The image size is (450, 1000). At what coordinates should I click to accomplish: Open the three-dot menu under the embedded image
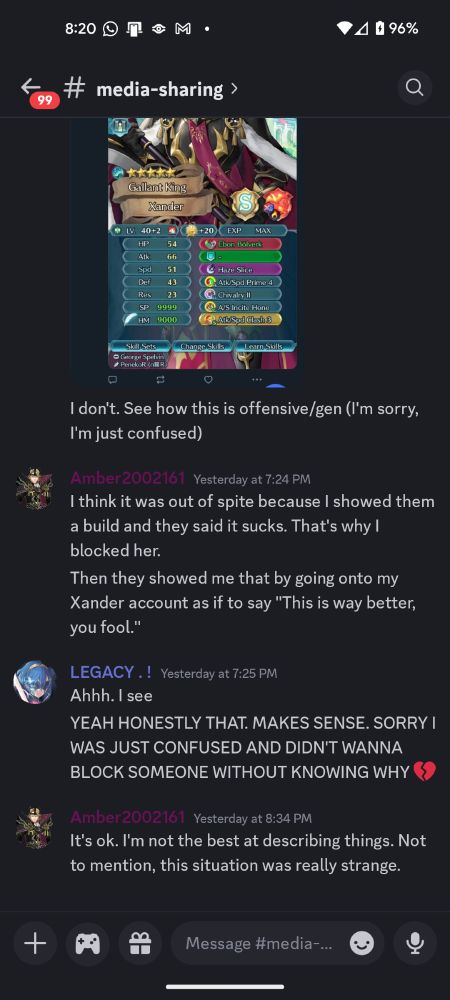click(x=256, y=379)
